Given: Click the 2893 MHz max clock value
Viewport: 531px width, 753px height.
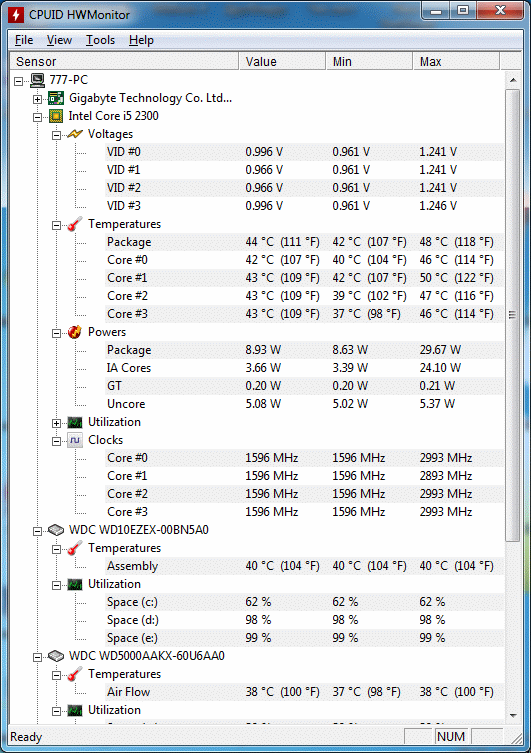Looking at the screenshot, I should click(446, 476).
